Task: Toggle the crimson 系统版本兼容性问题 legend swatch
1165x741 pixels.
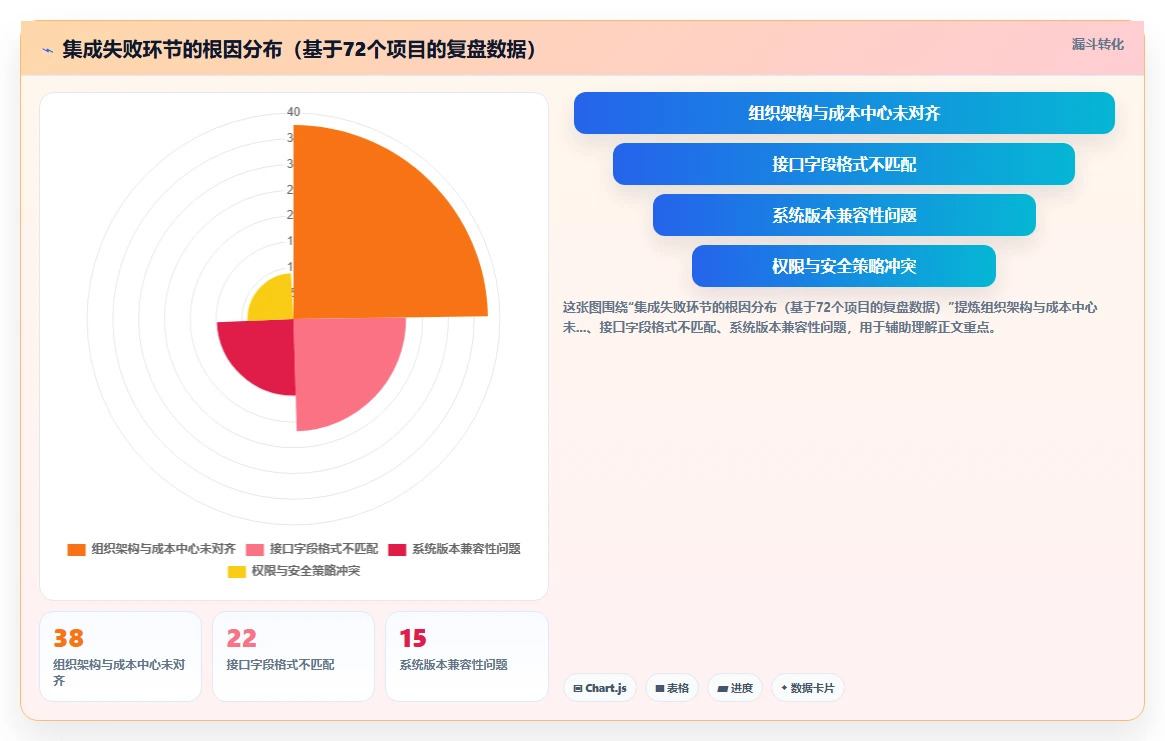Action: click(x=397, y=550)
